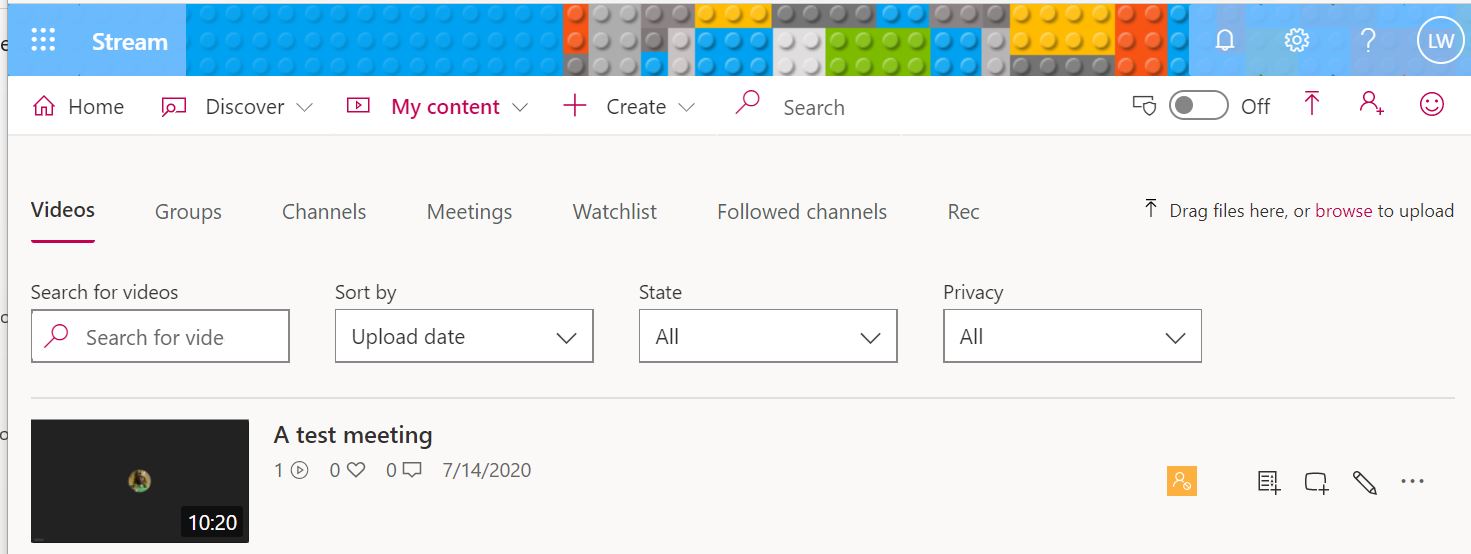Image resolution: width=1471 pixels, height=554 pixels.
Task: Click the privacy shield icon beside toggle
Action: click(1143, 106)
